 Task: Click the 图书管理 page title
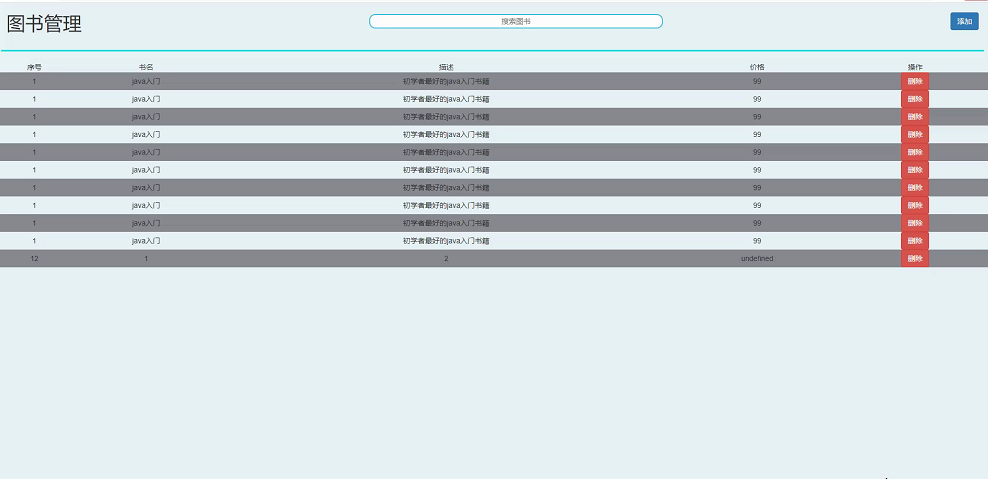pyautogui.click(x=45, y=24)
